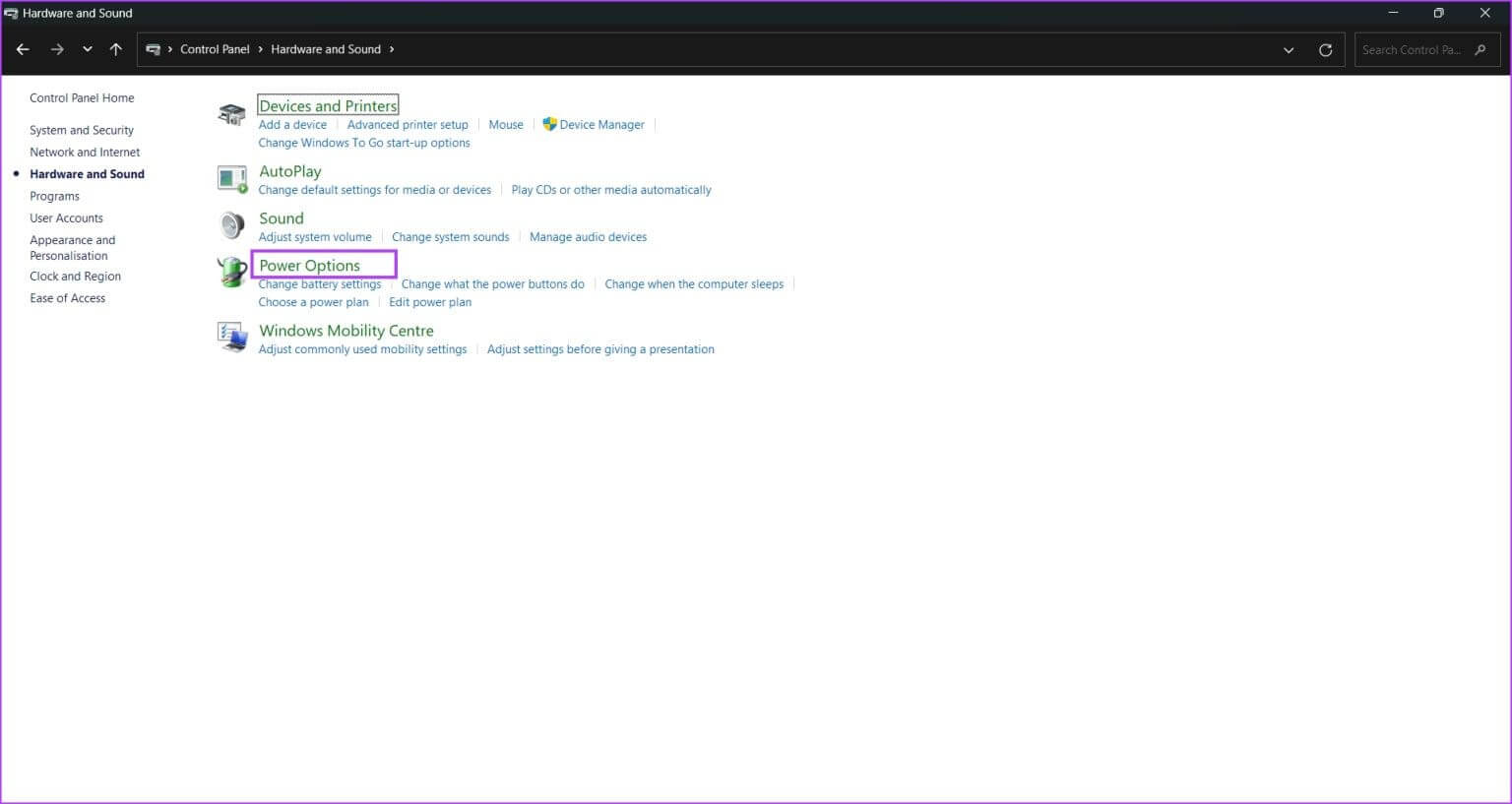The height and width of the screenshot is (804, 1512).
Task: Open Mouse settings link
Action: (506, 125)
